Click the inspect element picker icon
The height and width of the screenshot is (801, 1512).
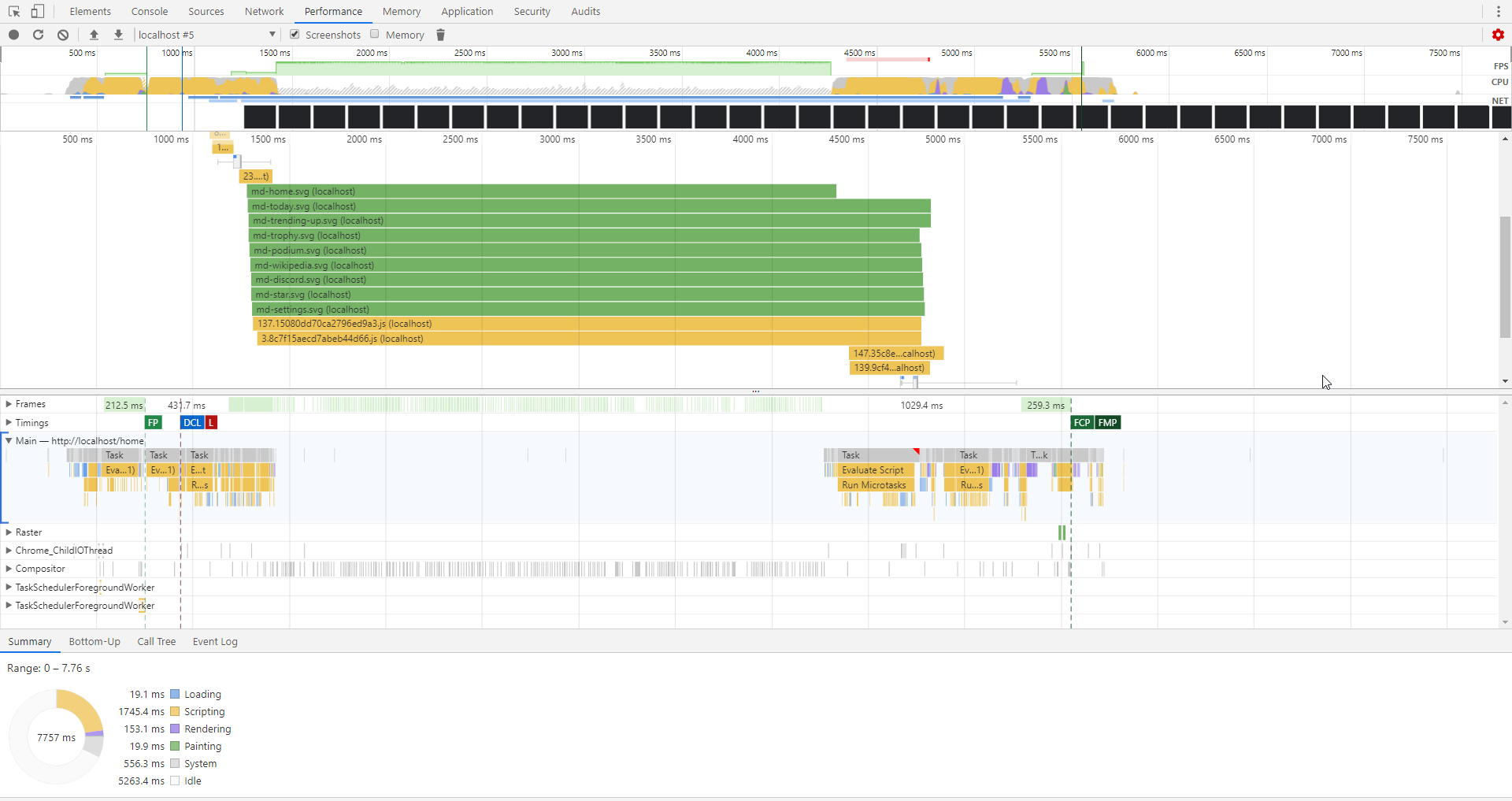point(14,11)
